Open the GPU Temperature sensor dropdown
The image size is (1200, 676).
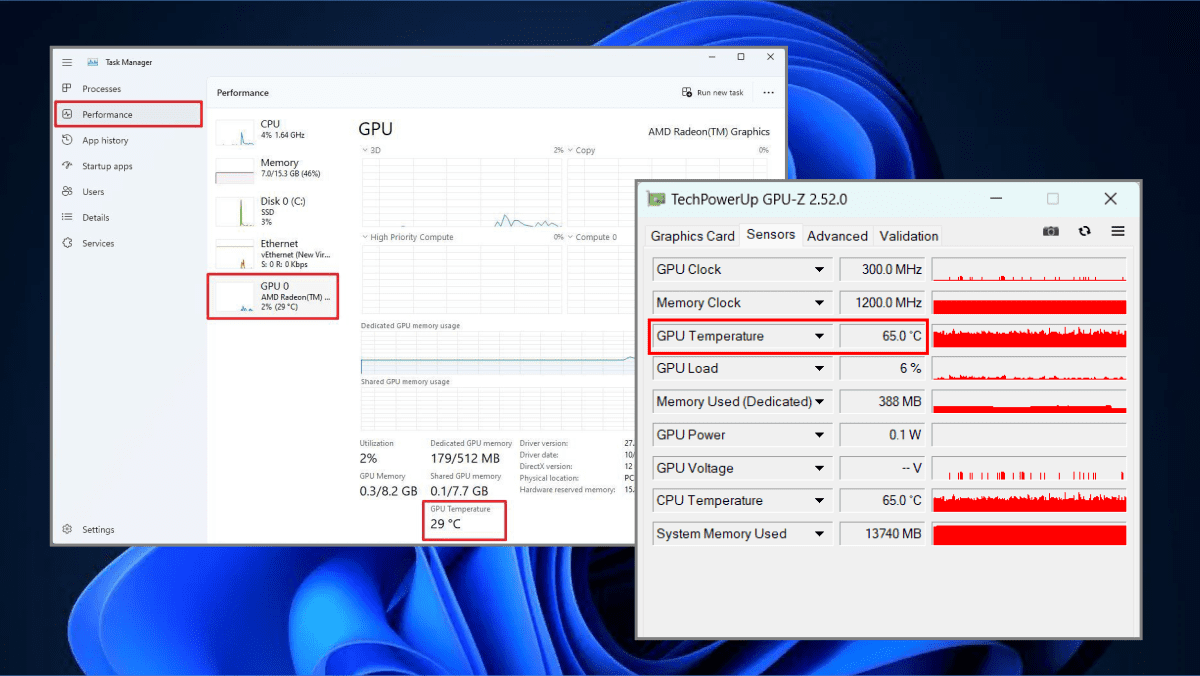click(818, 336)
